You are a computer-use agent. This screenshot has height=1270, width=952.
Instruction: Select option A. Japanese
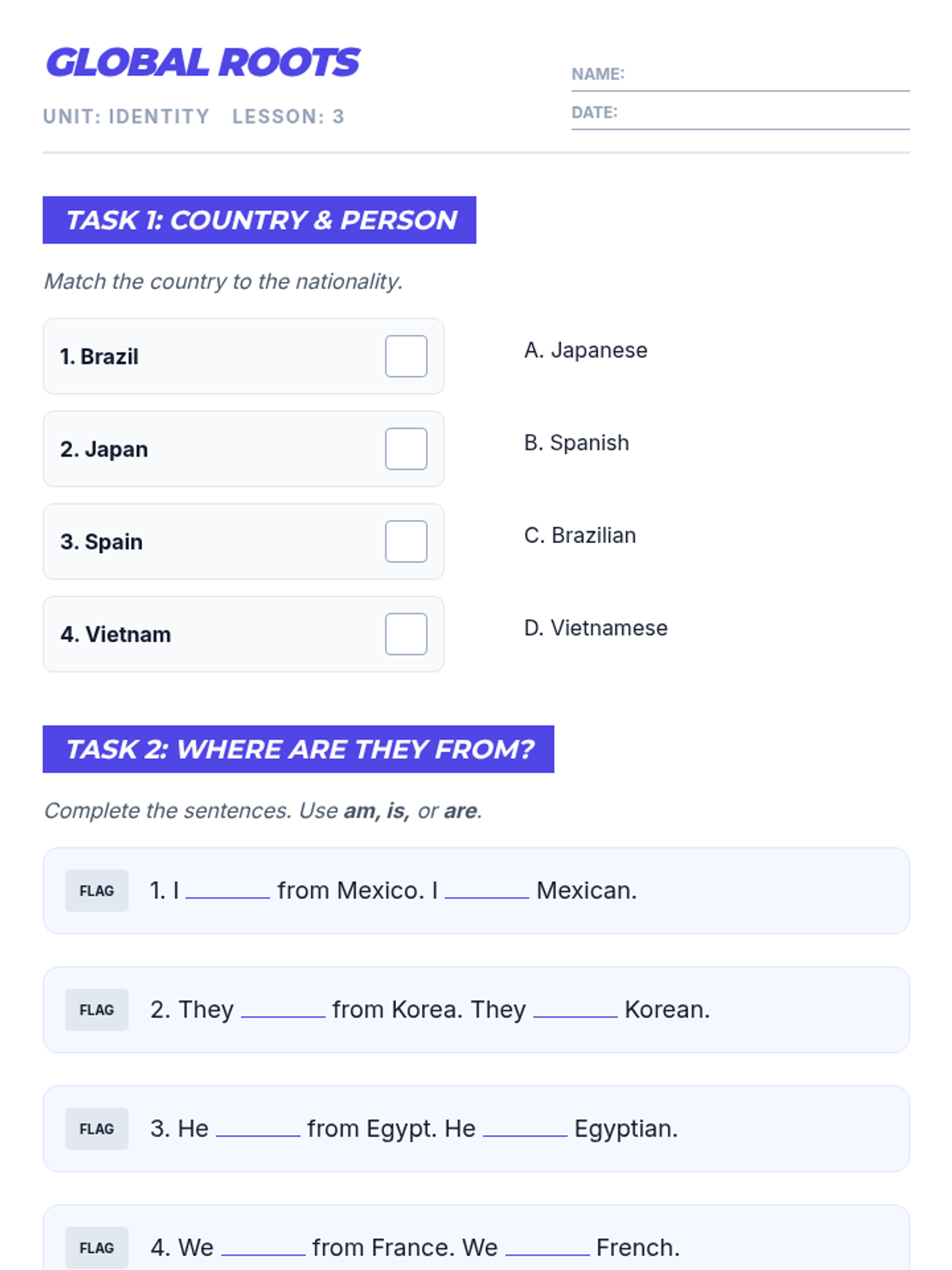[585, 350]
